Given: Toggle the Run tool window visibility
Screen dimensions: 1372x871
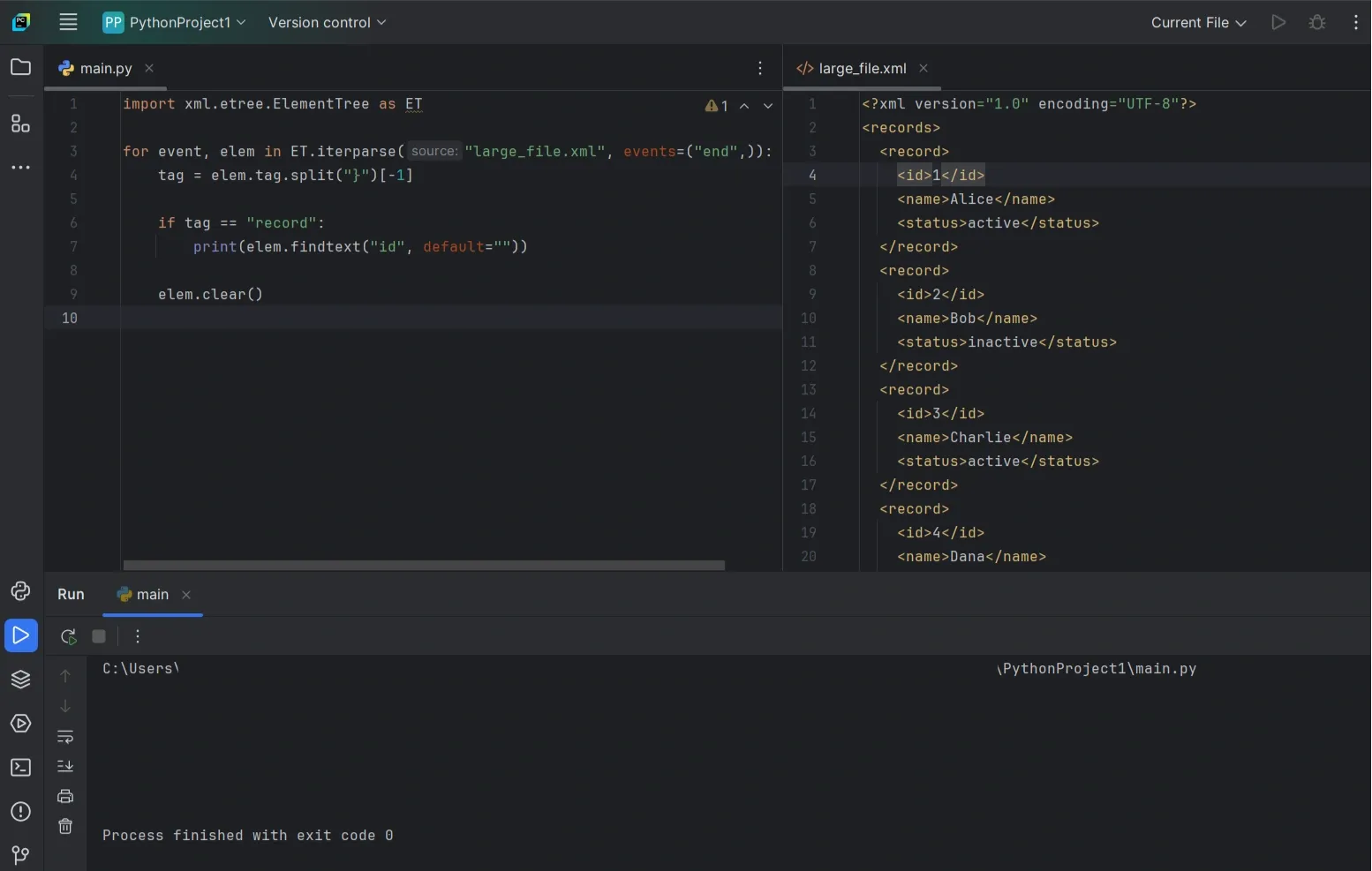Looking at the screenshot, I should pyautogui.click(x=21, y=635).
